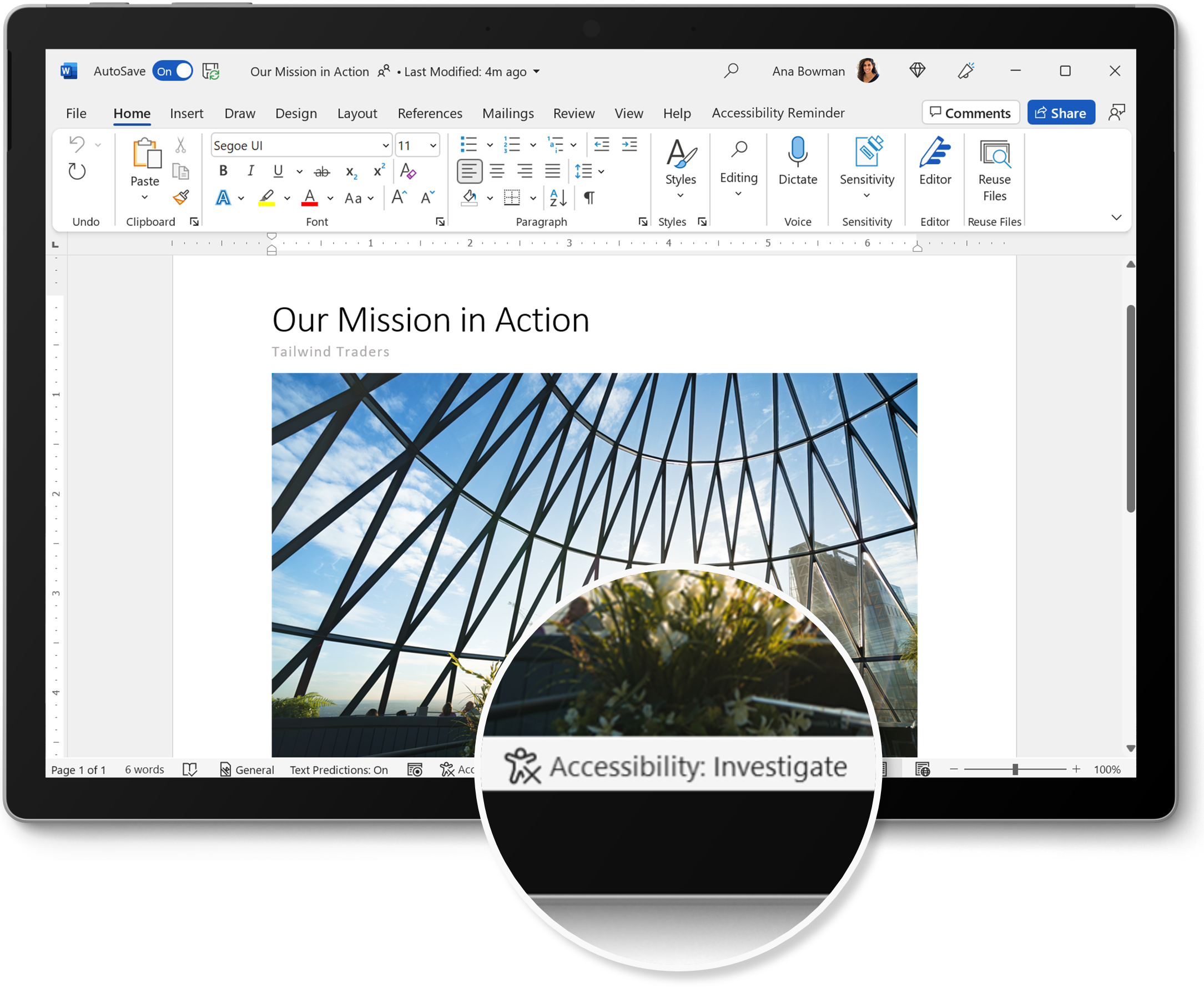Toggle strikethrough text formatting

click(319, 172)
